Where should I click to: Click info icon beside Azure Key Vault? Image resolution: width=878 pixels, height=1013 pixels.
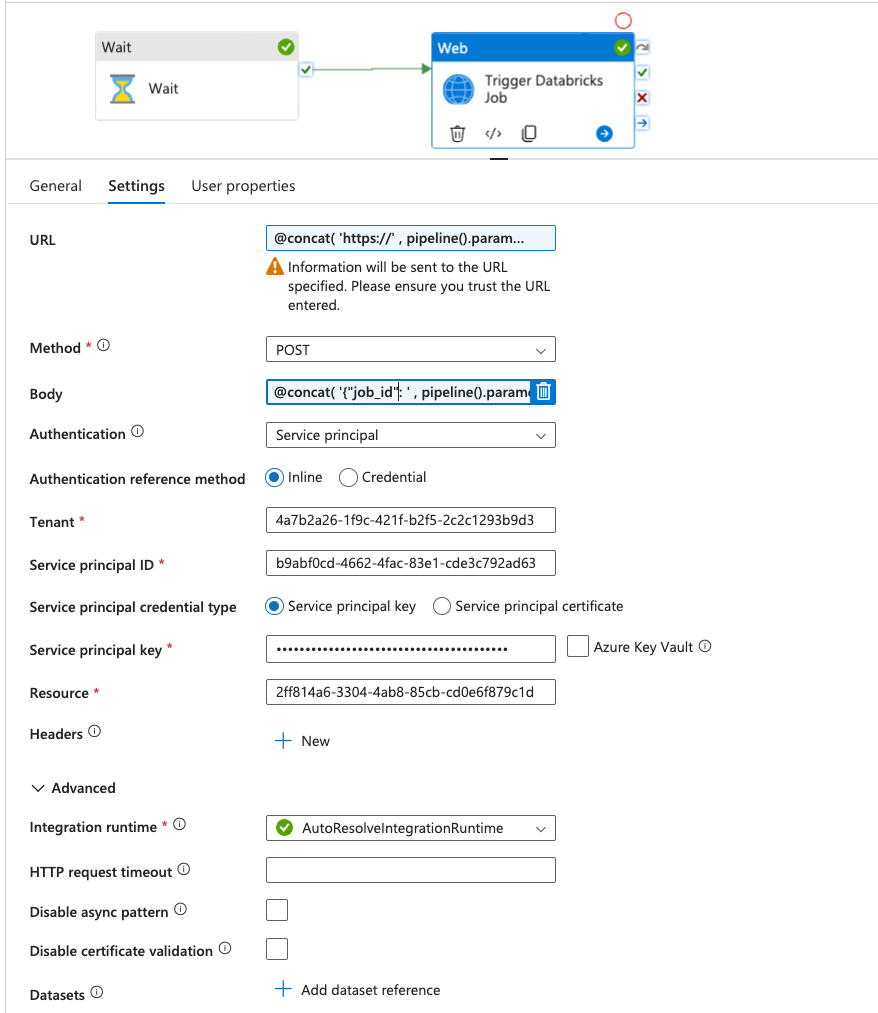point(705,647)
